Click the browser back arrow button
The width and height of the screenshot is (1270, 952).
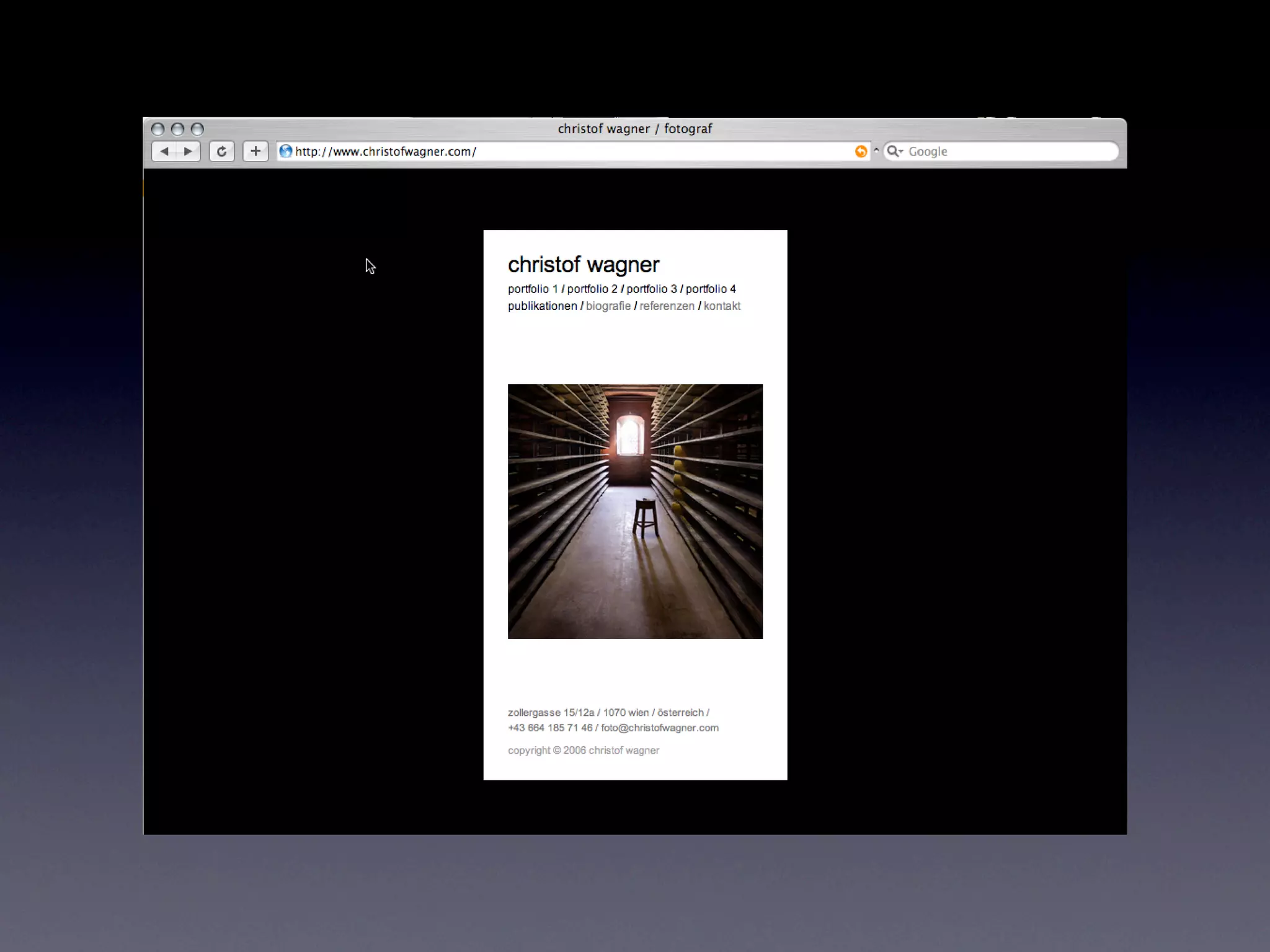click(x=164, y=151)
